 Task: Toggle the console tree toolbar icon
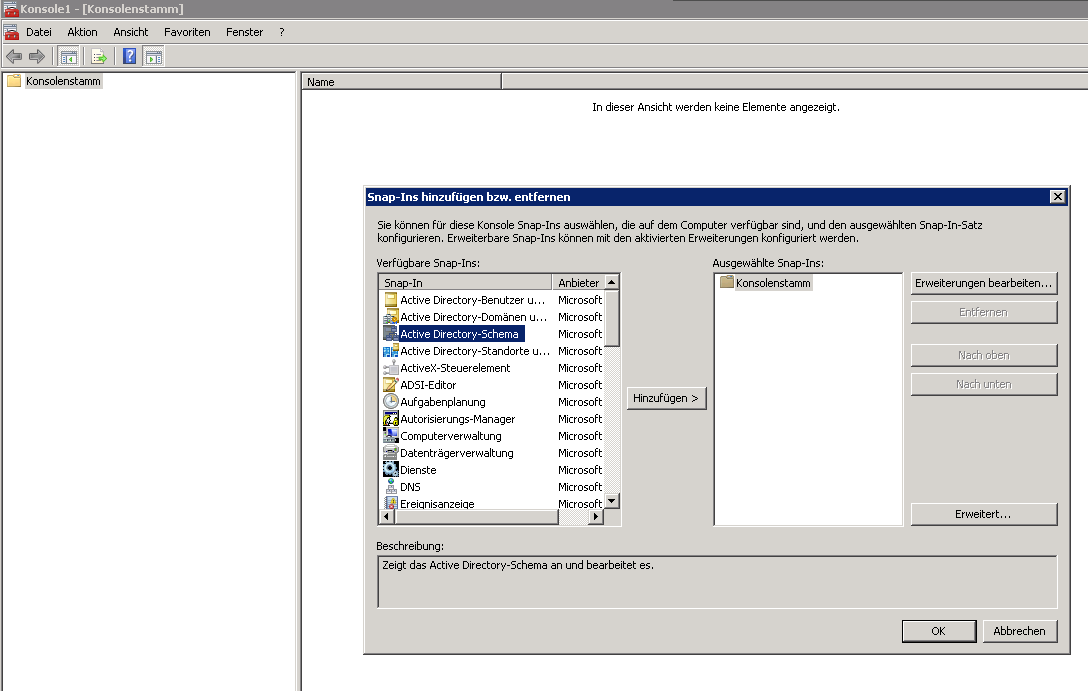click(69, 56)
